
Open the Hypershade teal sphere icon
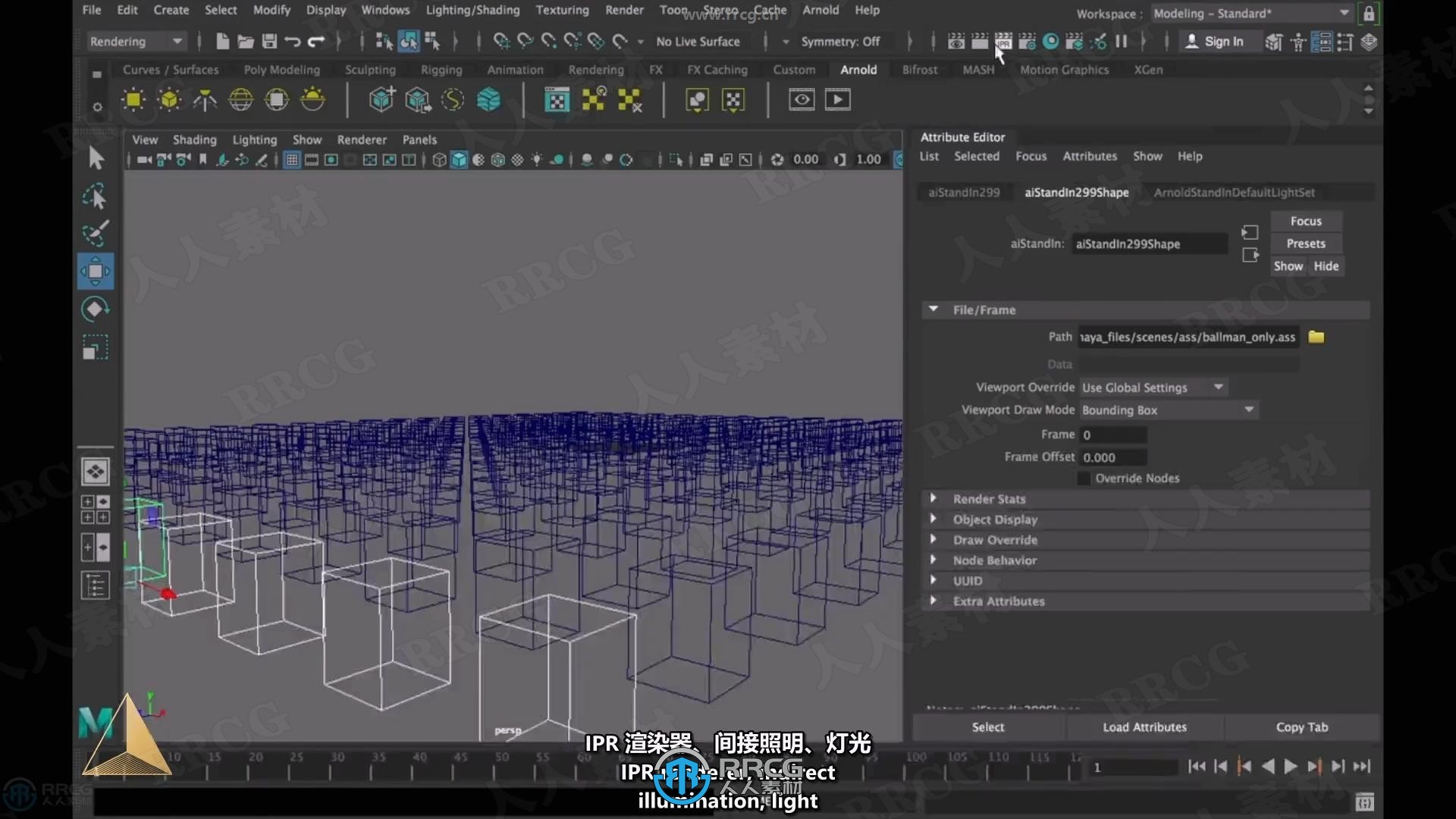click(x=1051, y=42)
